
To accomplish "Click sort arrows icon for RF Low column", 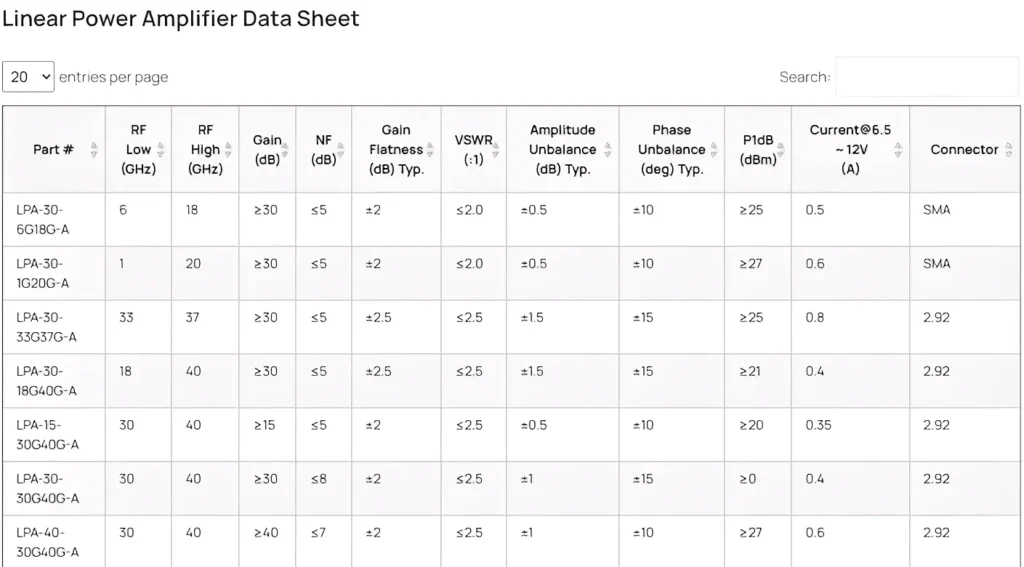I will tap(161, 150).
